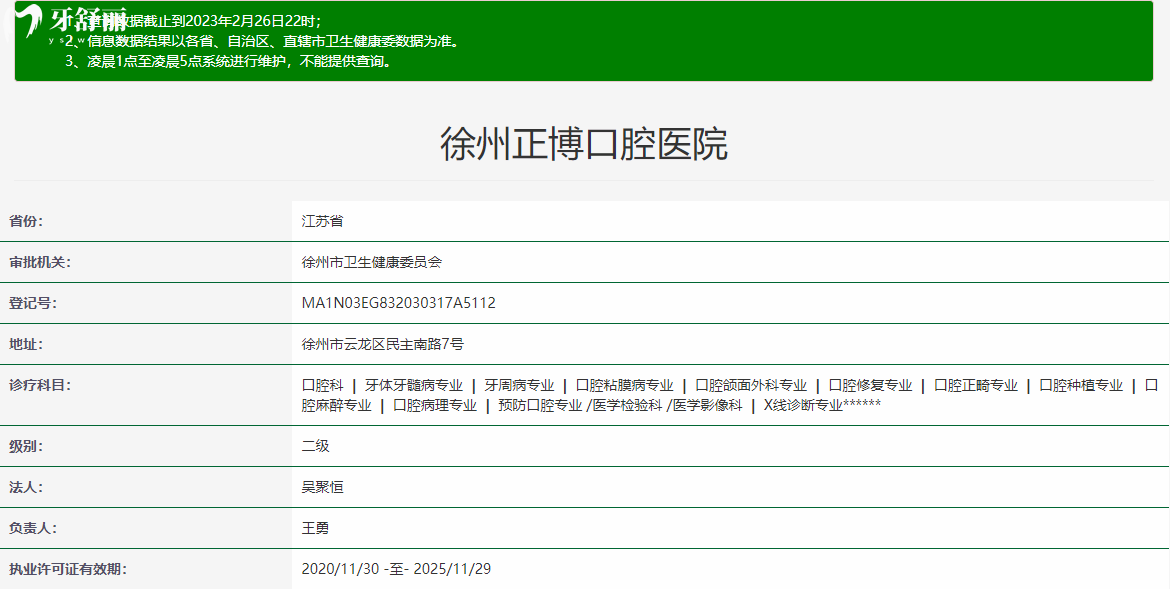Click license validity dates 2020/11/30 to 2025/11/29
Viewport: 1170px width, 589px height.
click(x=396, y=569)
